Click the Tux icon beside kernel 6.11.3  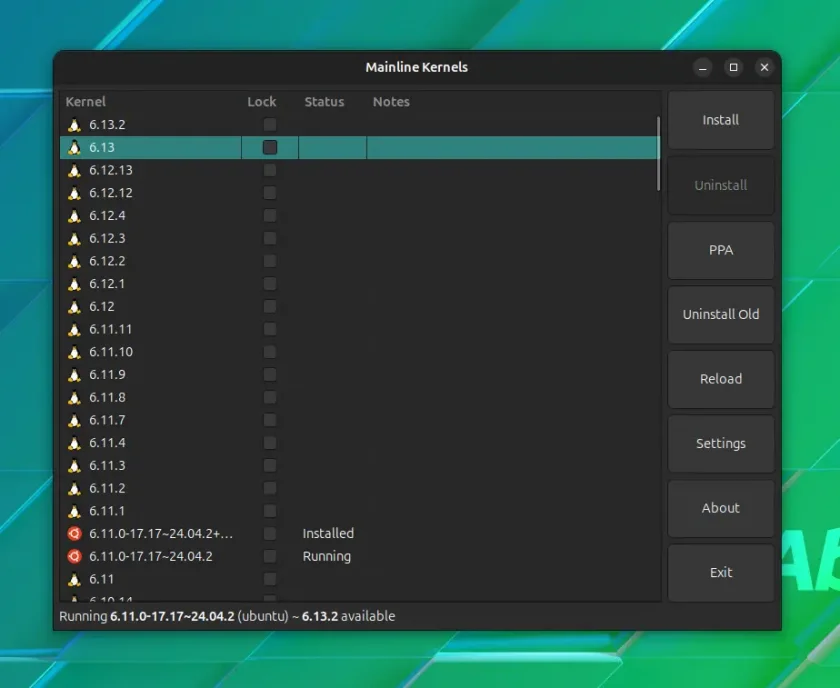click(x=74, y=466)
